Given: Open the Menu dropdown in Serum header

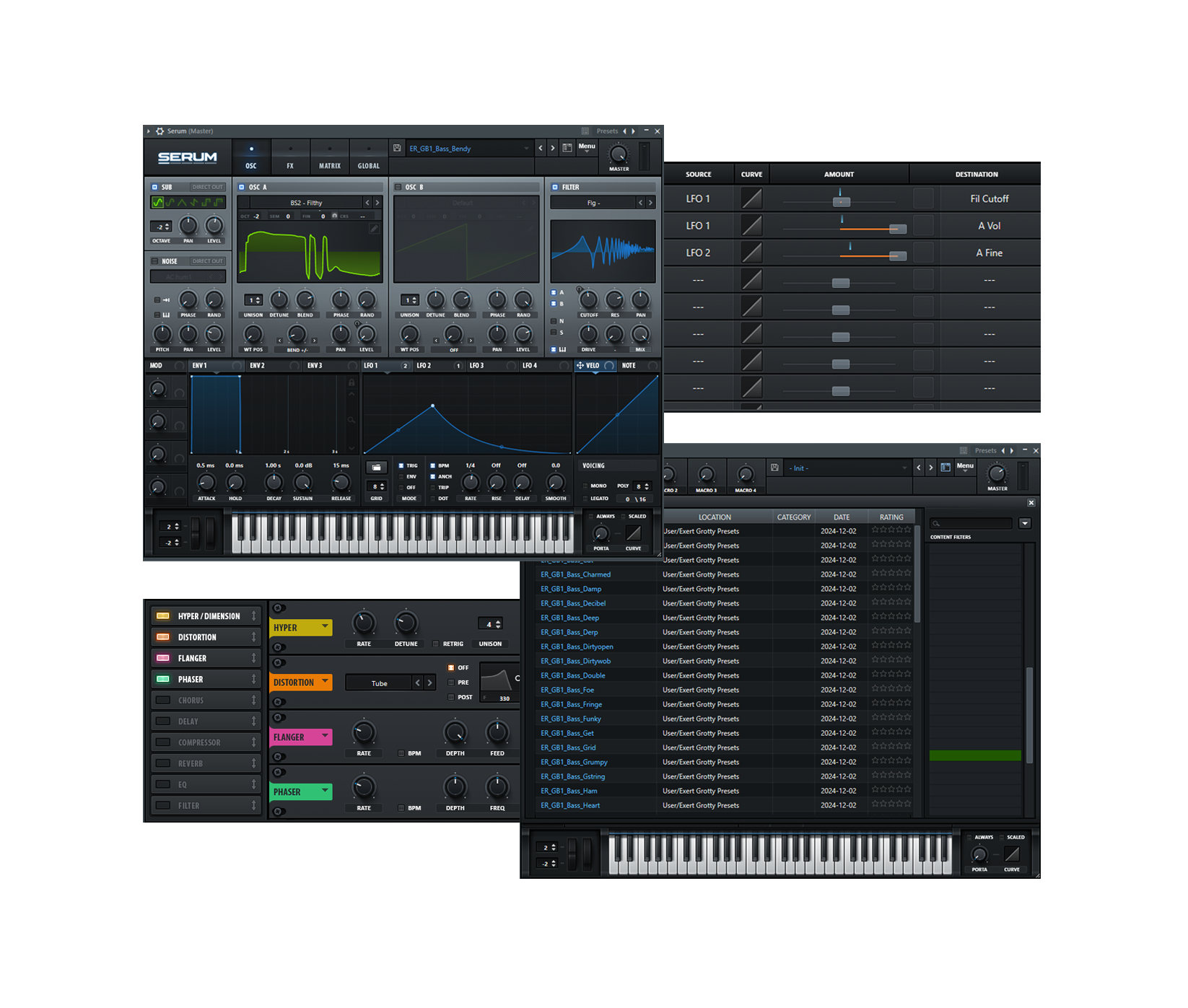Looking at the screenshot, I should coord(587,147).
